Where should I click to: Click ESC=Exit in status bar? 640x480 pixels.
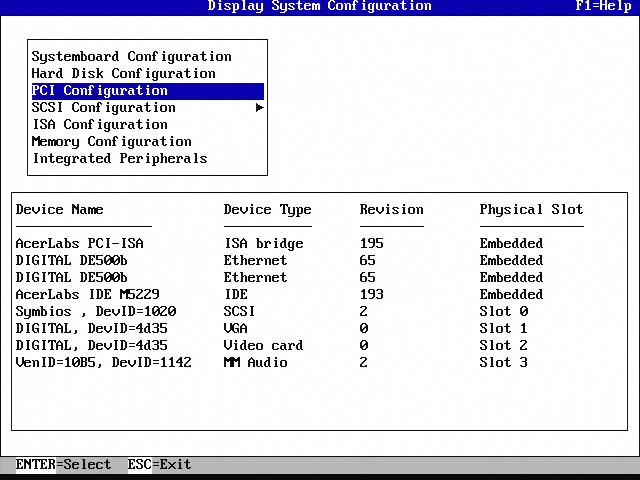[x=159, y=465]
